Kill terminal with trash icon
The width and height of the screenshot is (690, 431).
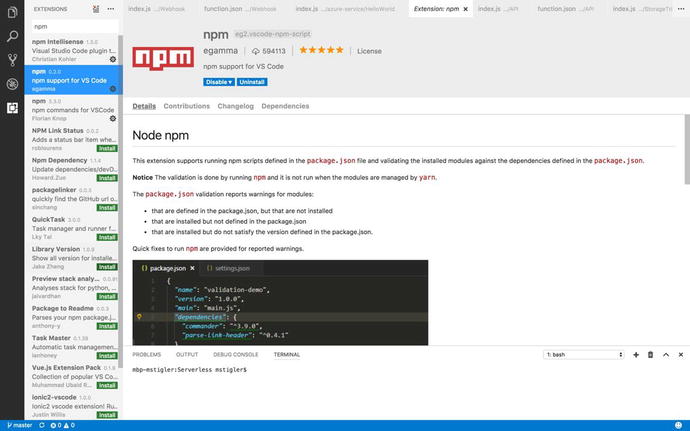pos(650,354)
